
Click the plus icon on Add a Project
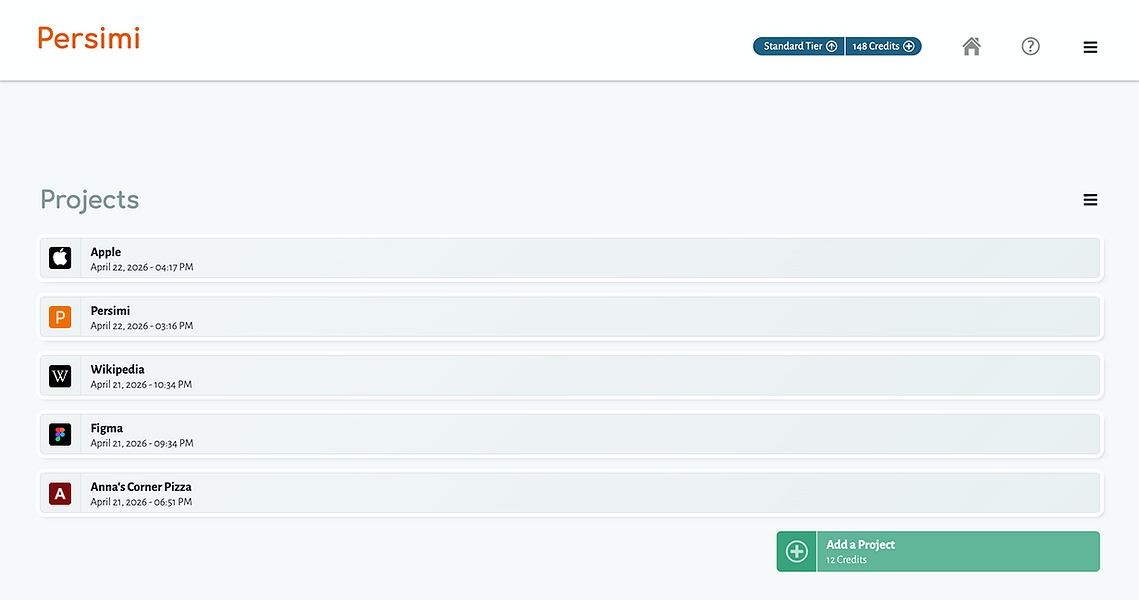(797, 551)
